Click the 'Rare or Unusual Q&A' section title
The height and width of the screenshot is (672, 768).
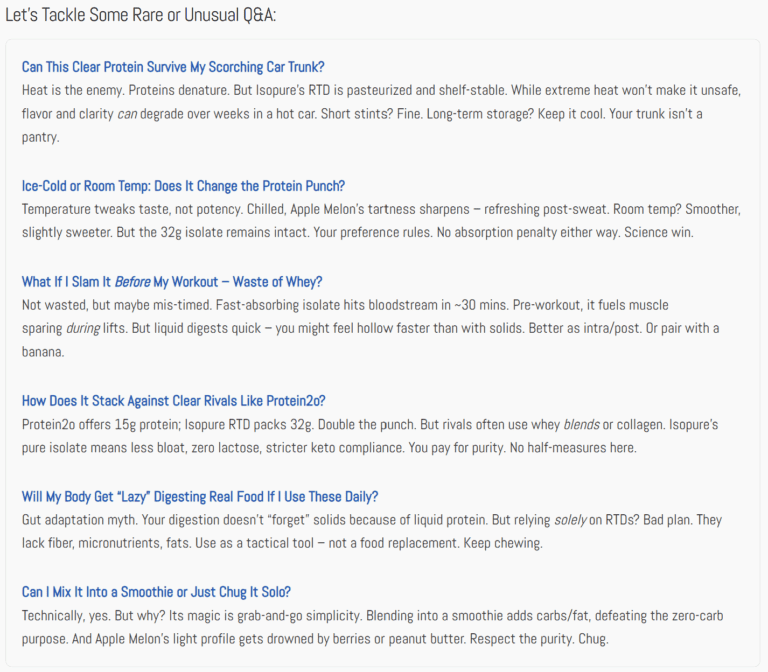coord(141,15)
